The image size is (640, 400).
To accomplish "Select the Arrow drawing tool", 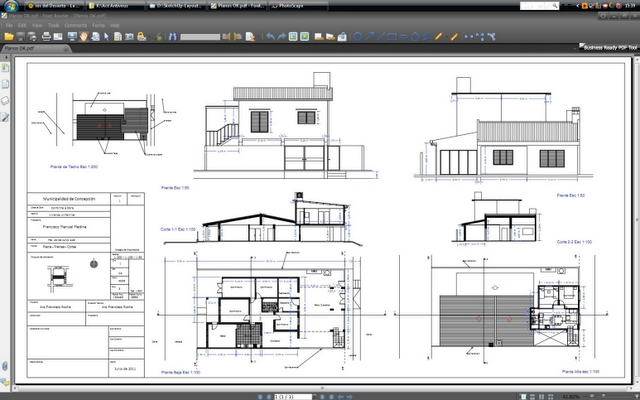I will (x=369, y=37).
